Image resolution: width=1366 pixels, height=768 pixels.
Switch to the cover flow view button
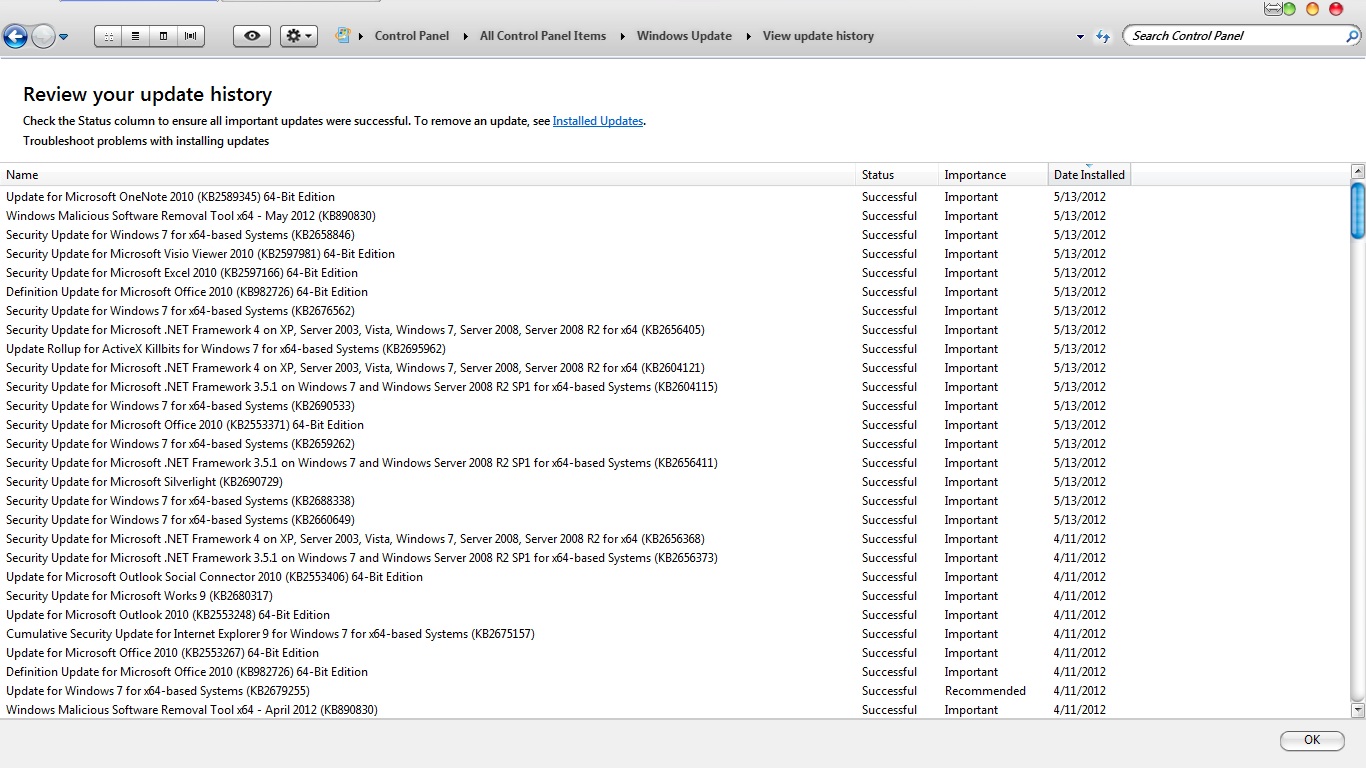[x=191, y=36]
